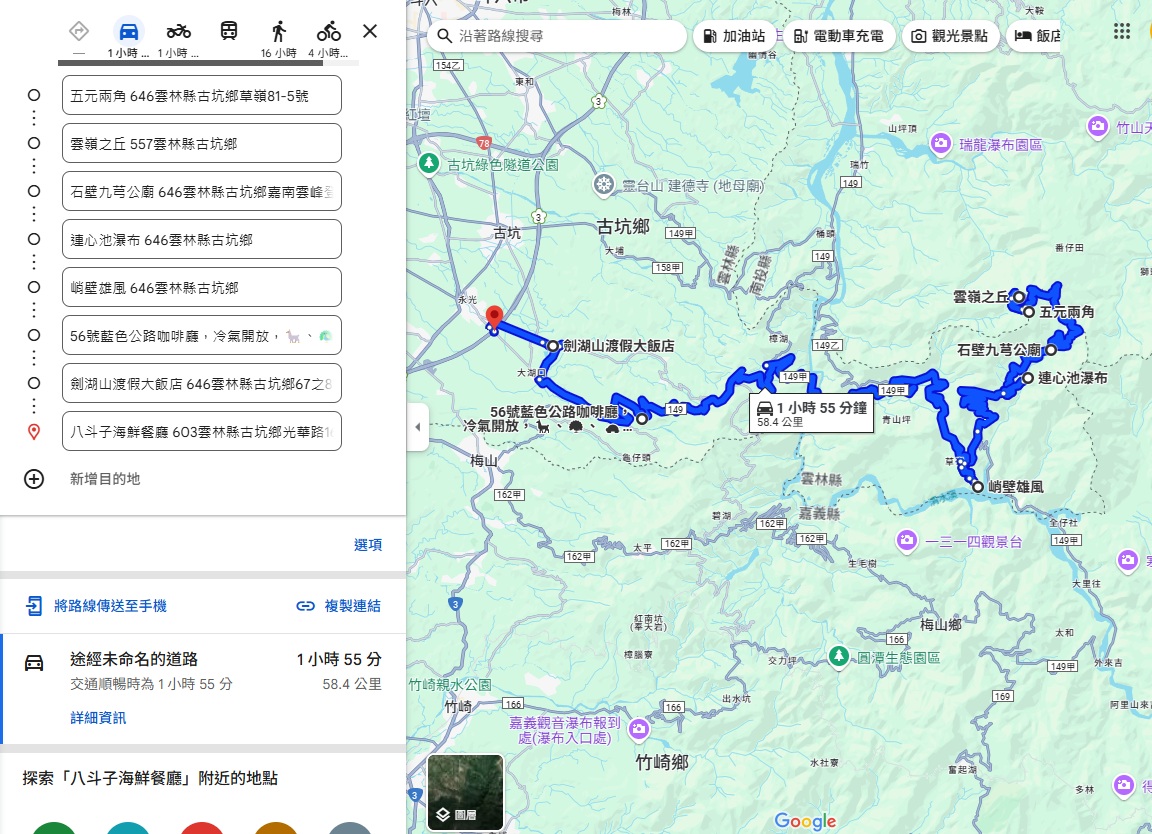This screenshot has width=1152, height=834.
Task: Copy link with 複製連結
Action: pyautogui.click(x=353, y=605)
